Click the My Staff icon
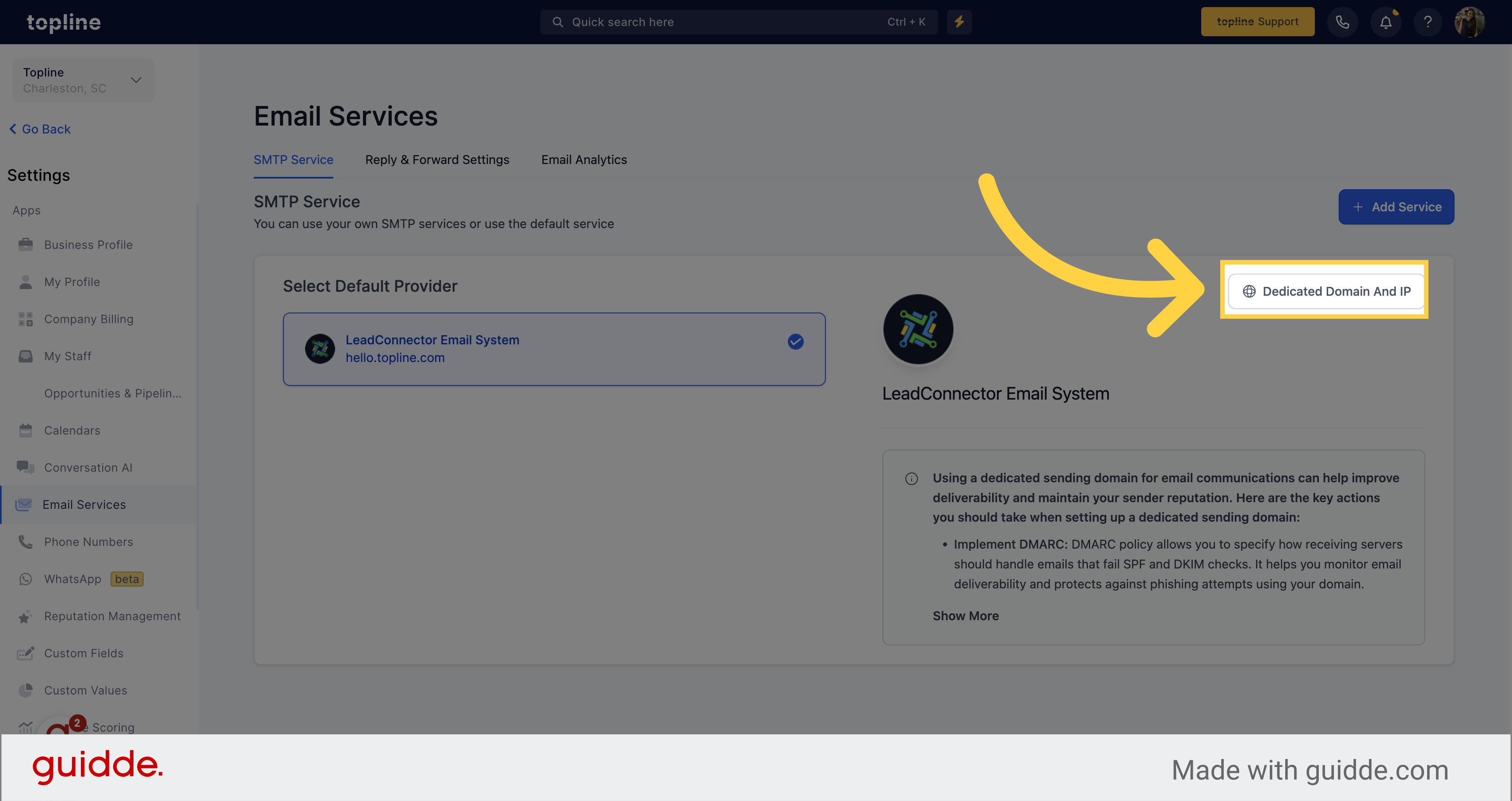 (x=25, y=356)
